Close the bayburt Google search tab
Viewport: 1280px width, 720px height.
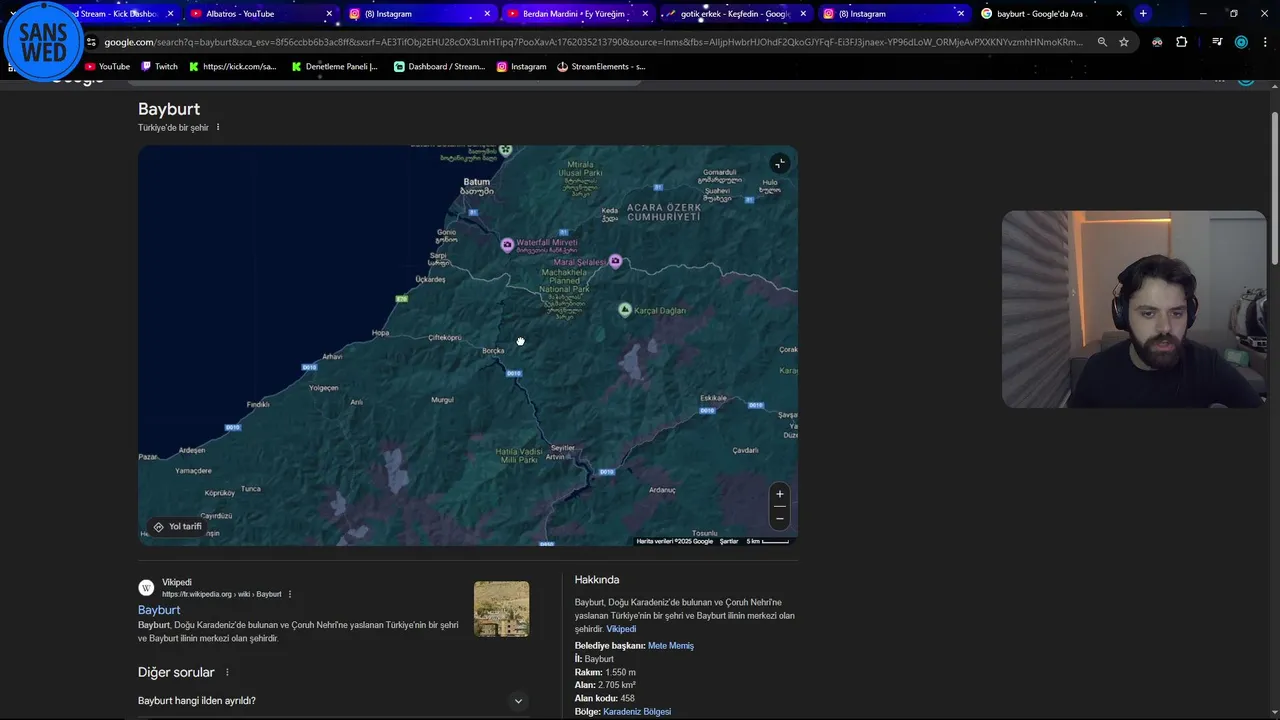(x=1119, y=14)
